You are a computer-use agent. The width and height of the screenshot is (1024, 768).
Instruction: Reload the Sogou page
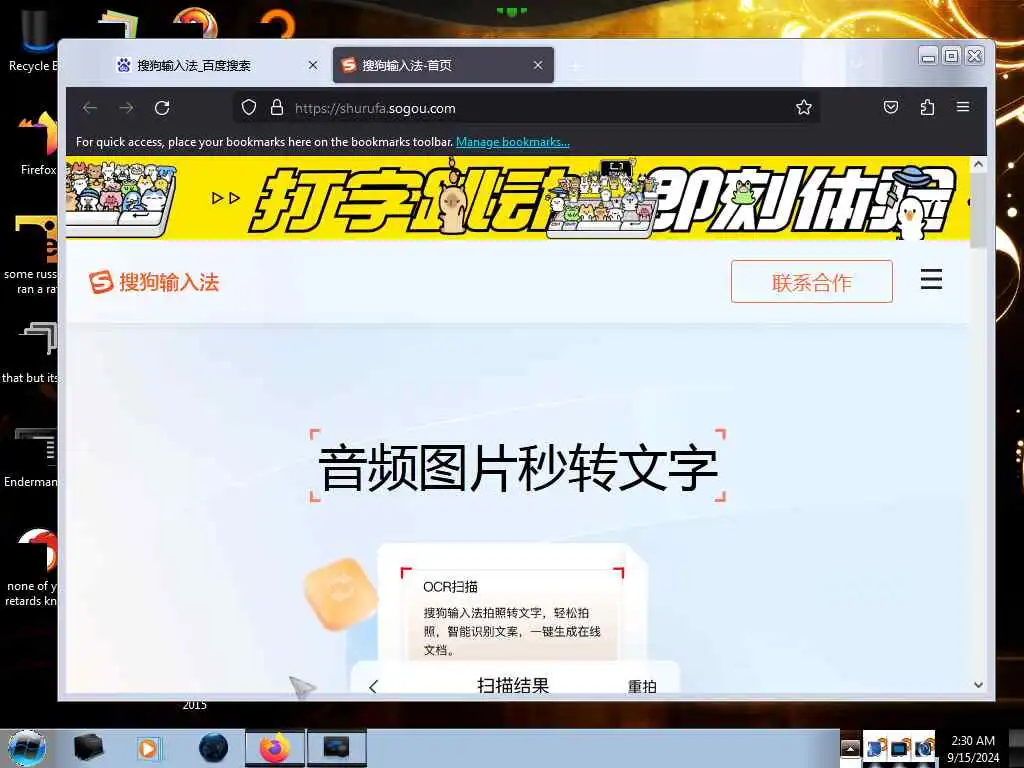[x=162, y=108]
